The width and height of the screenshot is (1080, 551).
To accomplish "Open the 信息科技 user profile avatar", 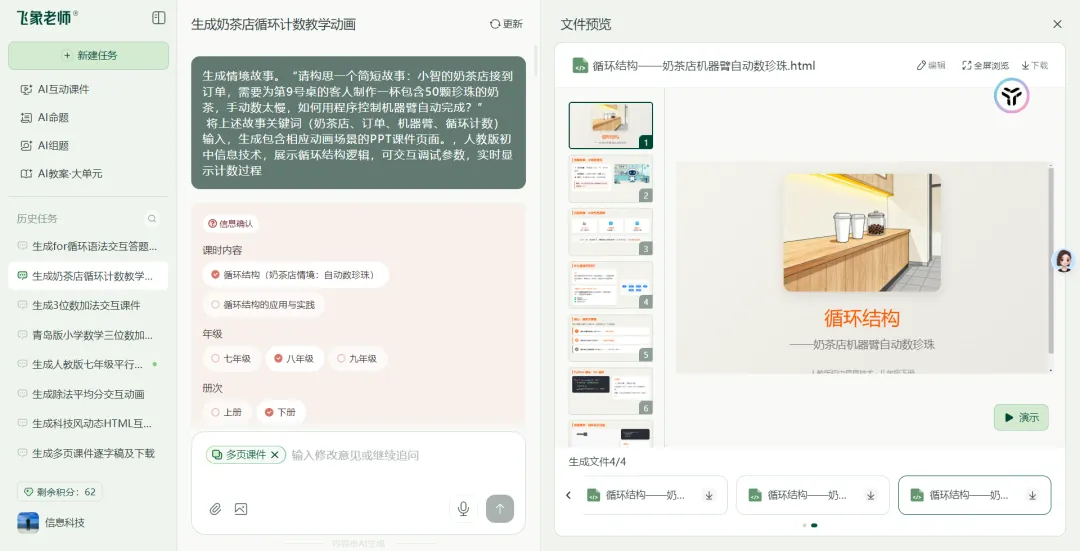I will (x=28, y=522).
